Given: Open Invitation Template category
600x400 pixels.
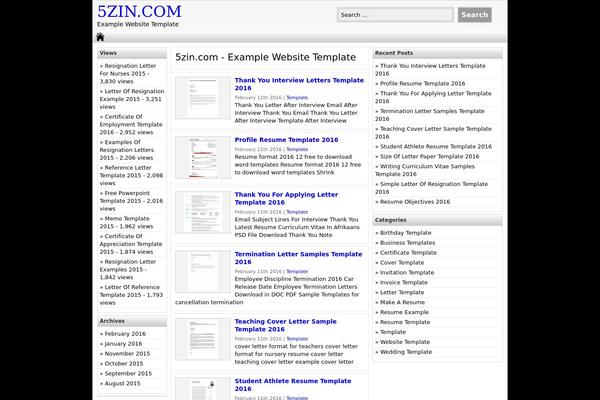Looking at the screenshot, I should pos(407,273).
